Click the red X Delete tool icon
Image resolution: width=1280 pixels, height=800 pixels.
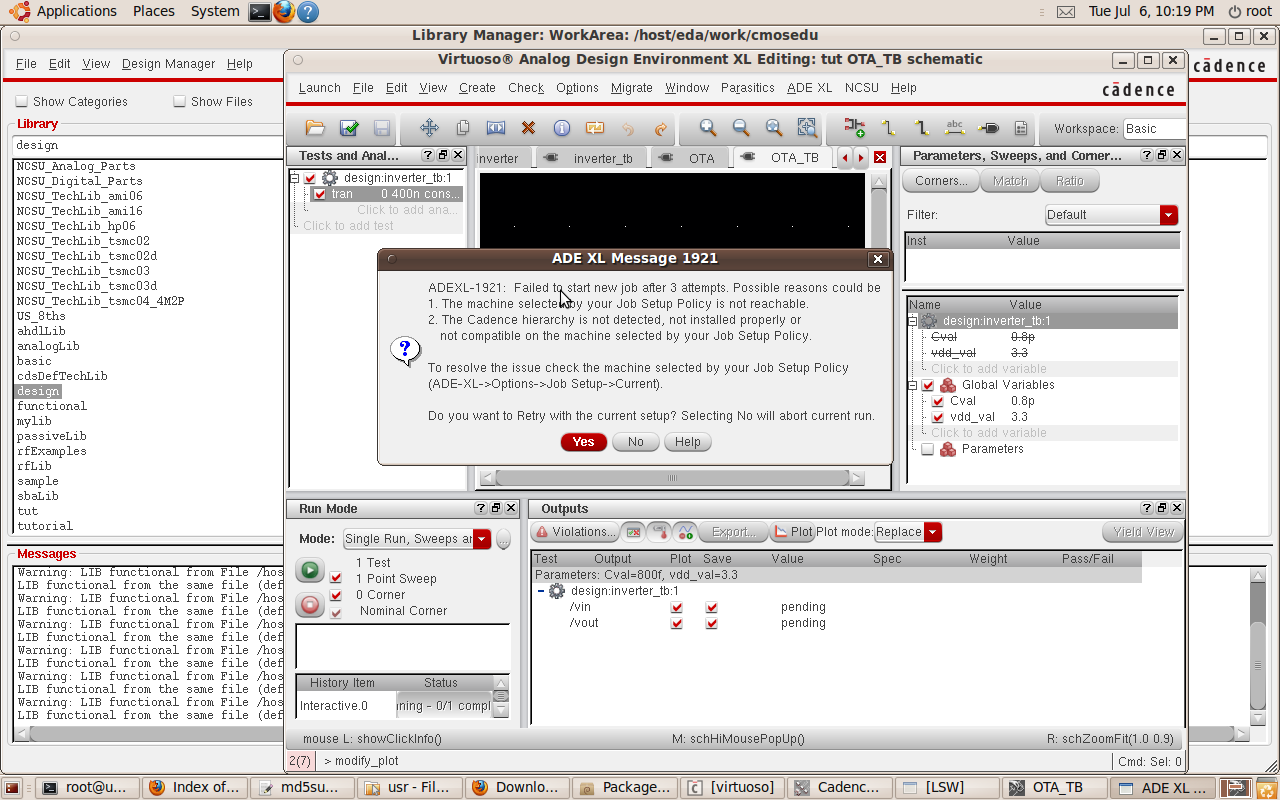click(529, 128)
